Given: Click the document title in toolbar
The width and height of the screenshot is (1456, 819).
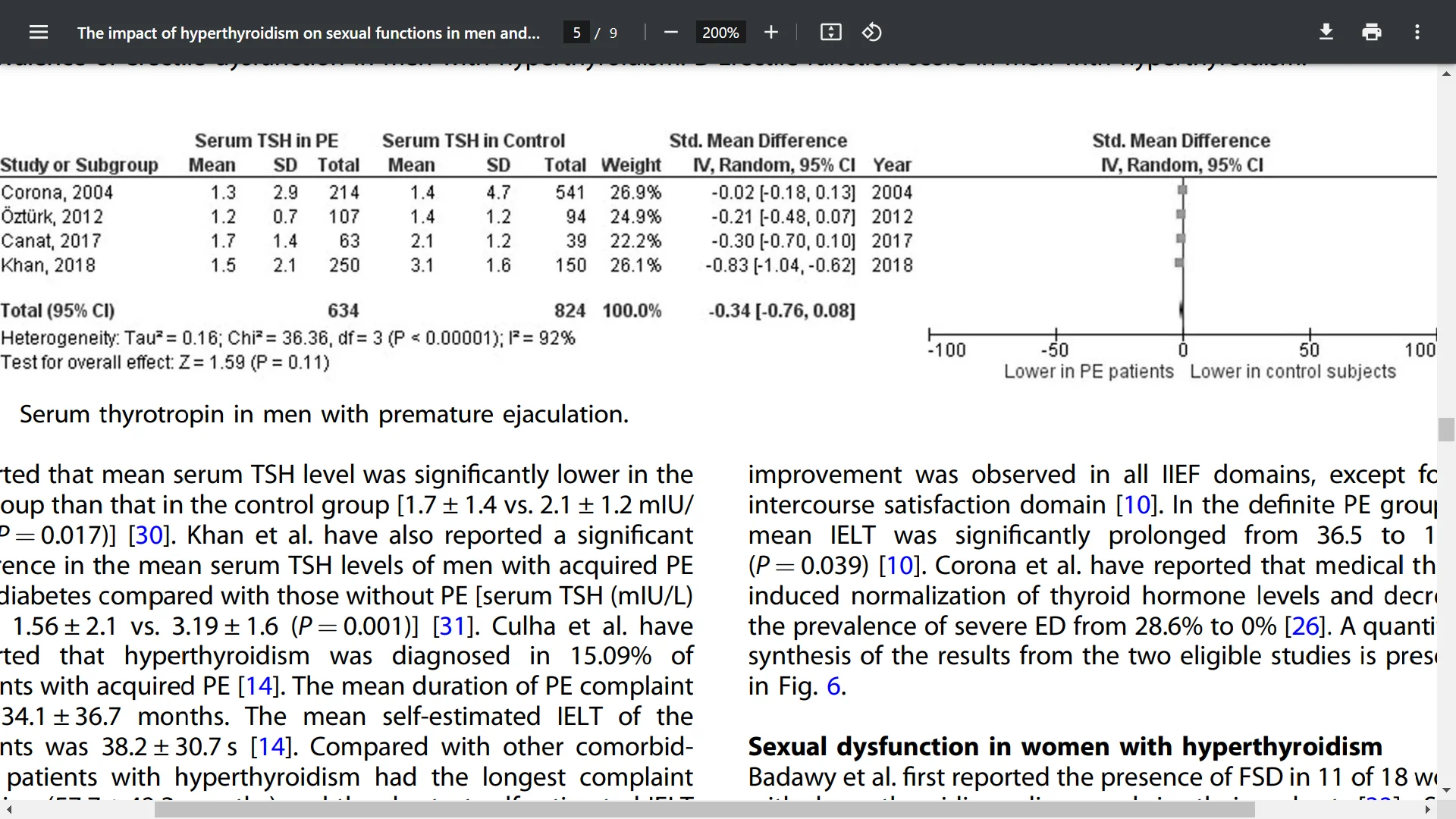Looking at the screenshot, I should coord(309,33).
